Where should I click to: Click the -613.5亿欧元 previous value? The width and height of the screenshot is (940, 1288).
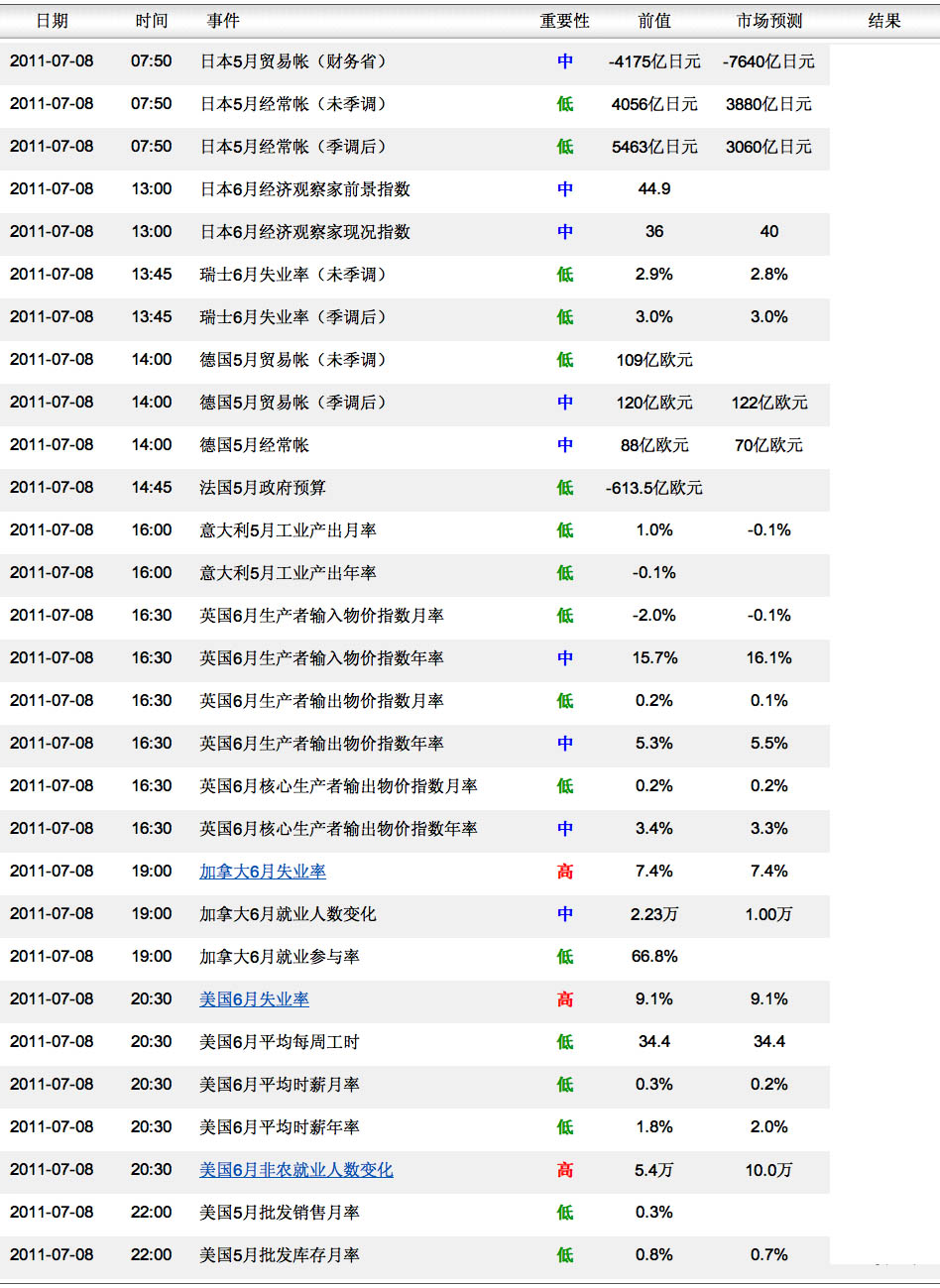[654, 488]
